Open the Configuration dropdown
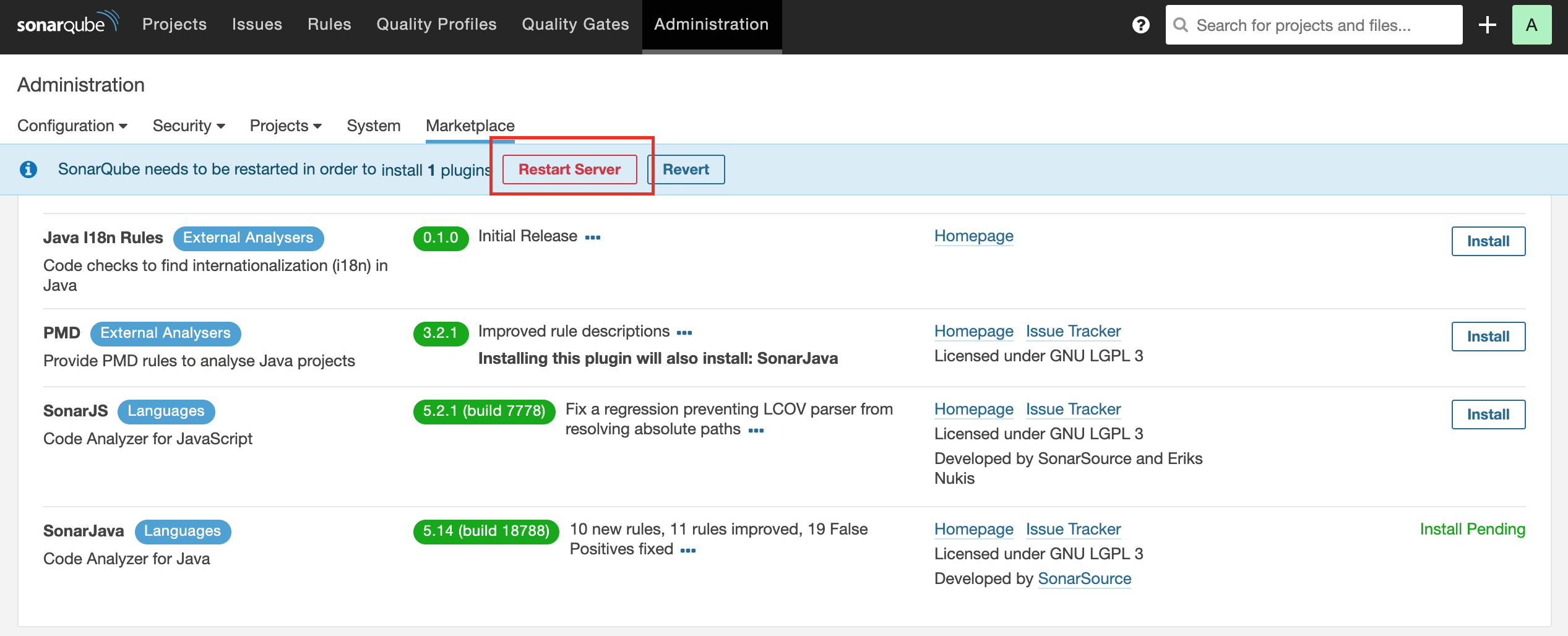Image resolution: width=1568 pixels, height=636 pixels. pyautogui.click(x=72, y=126)
